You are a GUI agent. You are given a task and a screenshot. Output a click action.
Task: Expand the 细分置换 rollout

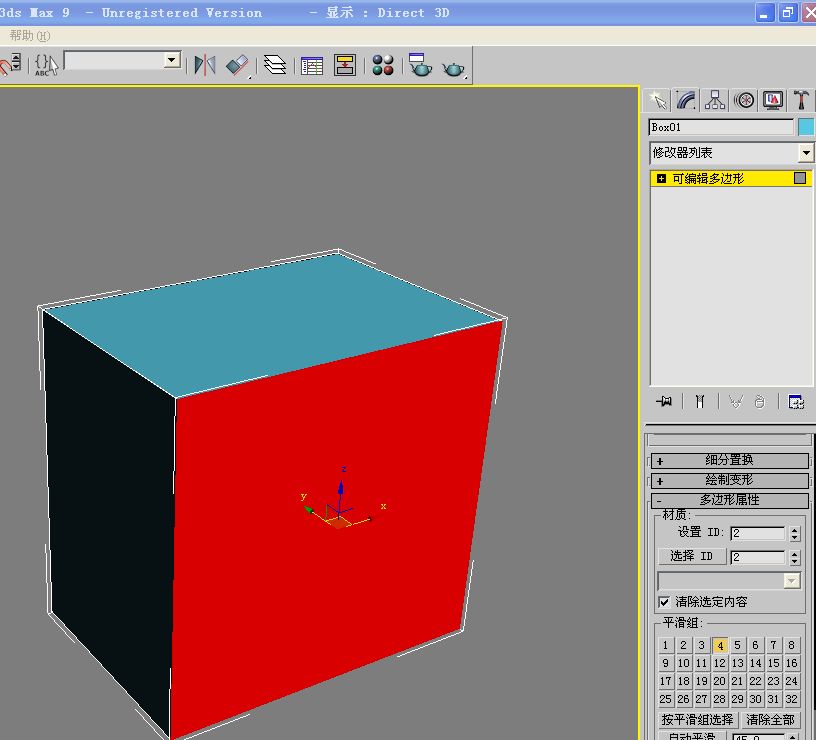pyautogui.click(x=730, y=460)
